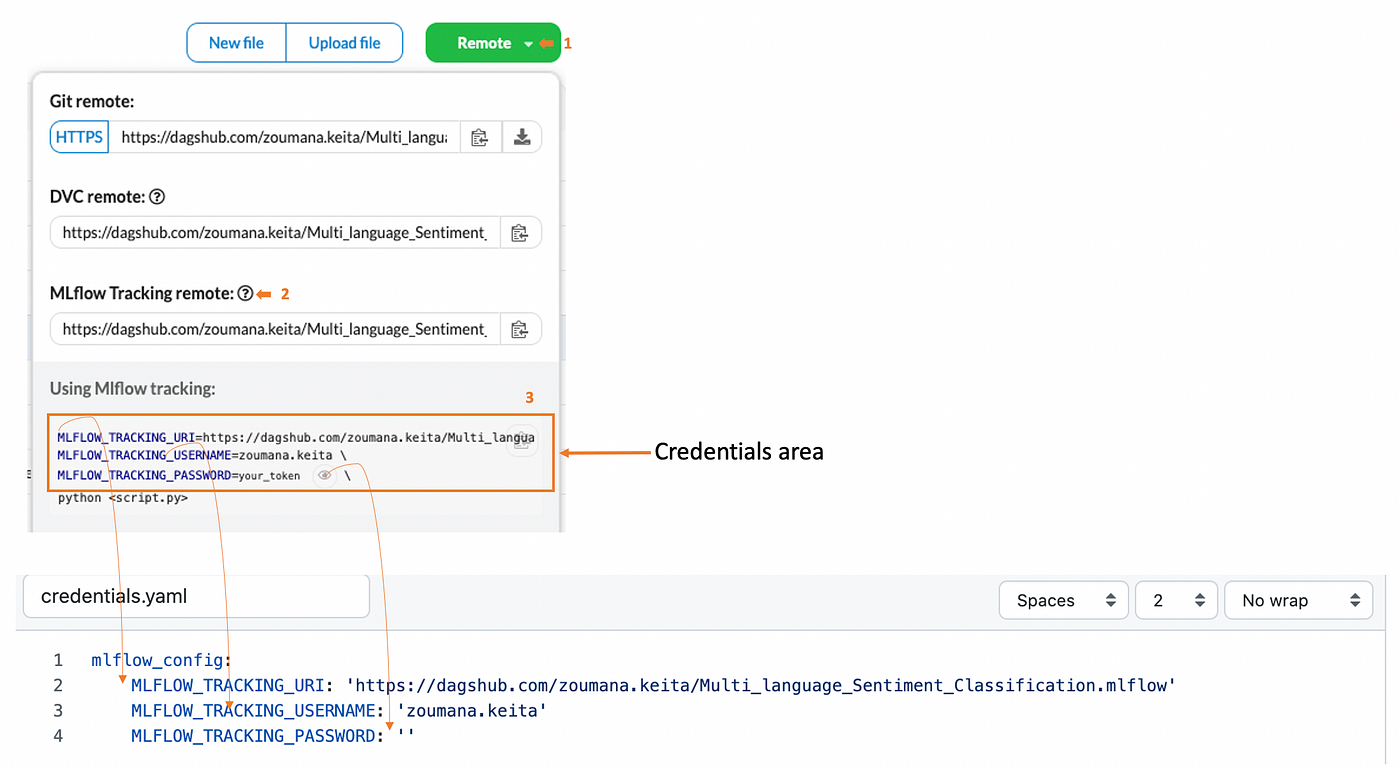1400x768 pixels.
Task: Copy the Git remote URL to clipboard
Action: 480,137
